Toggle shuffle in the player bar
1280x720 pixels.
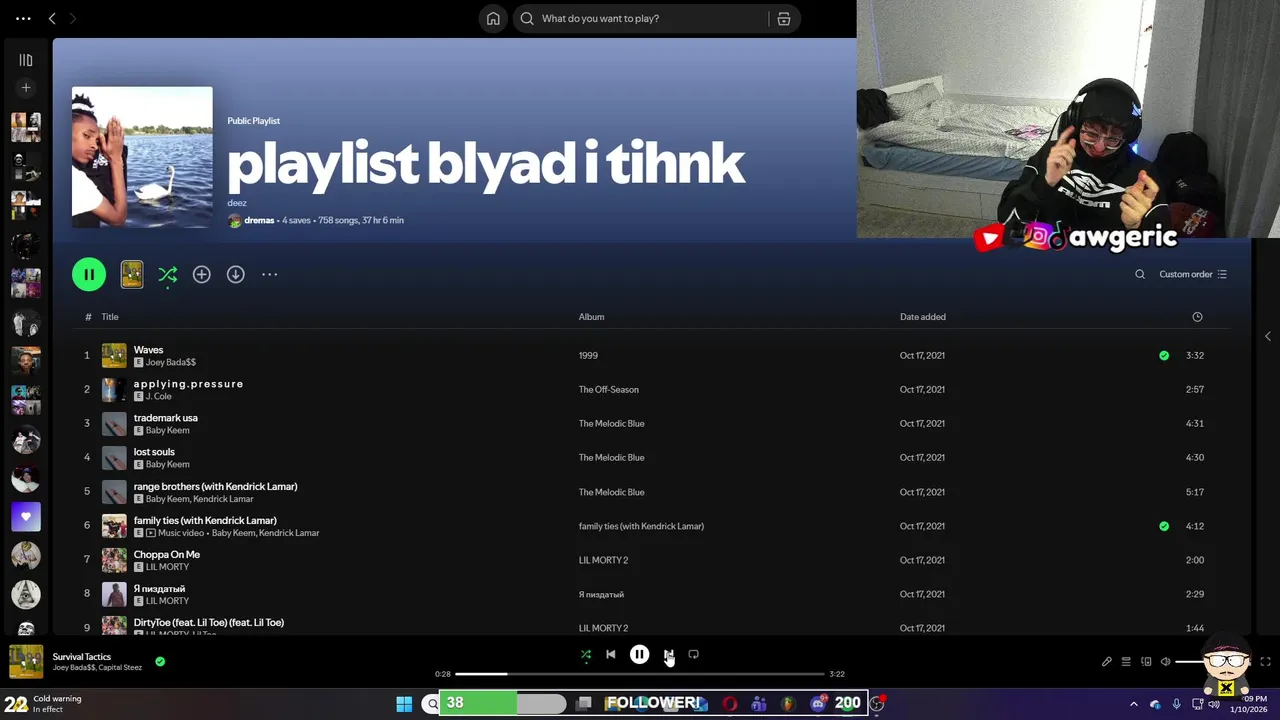pyautogui.click(x=586, y=655)
